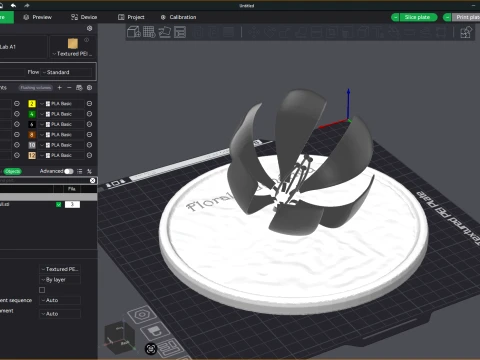Click orange filament 8 color swatch

click(32, 135)
